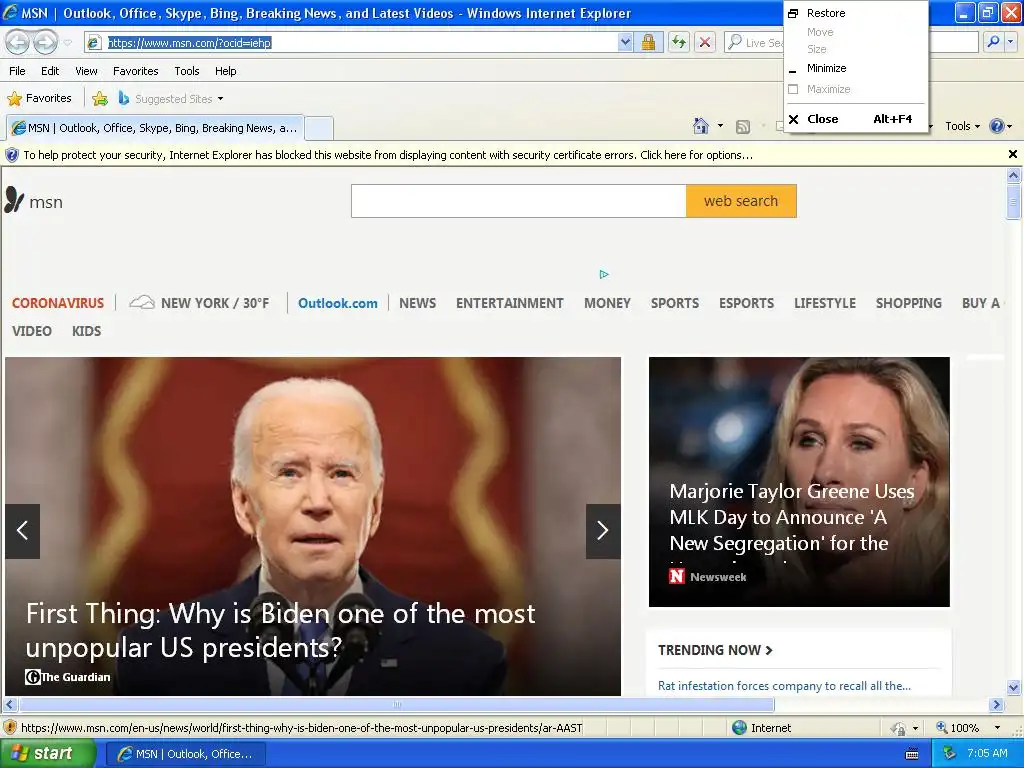Expand the Home button dropdown arrow

(x=720, y=126)
